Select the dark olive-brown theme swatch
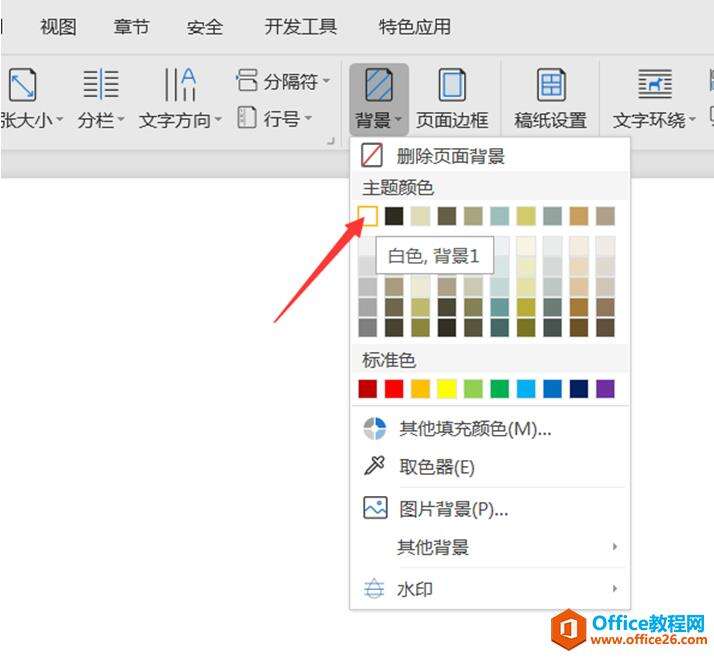The image size is (714, 657). (447, 216)
